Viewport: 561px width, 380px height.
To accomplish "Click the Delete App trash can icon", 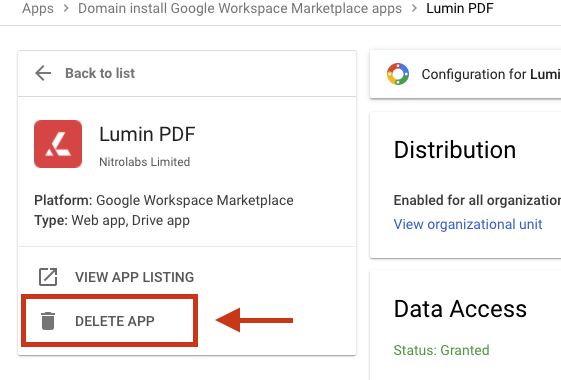I will tap(48, 321).
